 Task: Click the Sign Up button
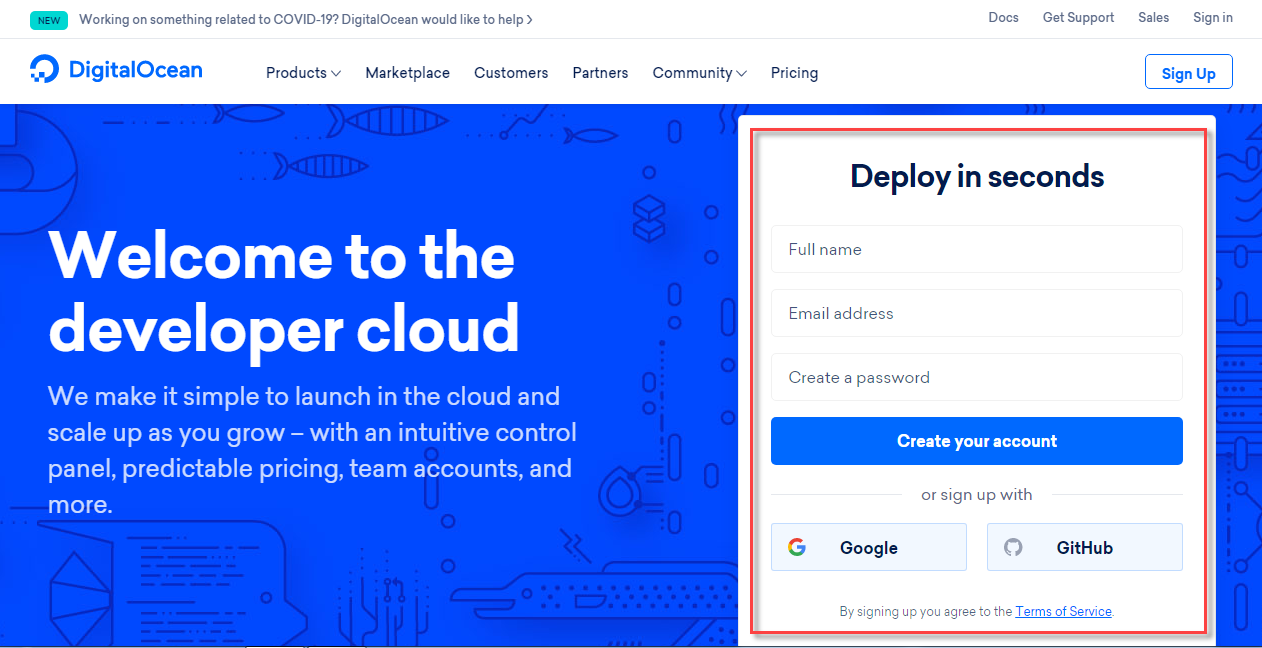1188,72
